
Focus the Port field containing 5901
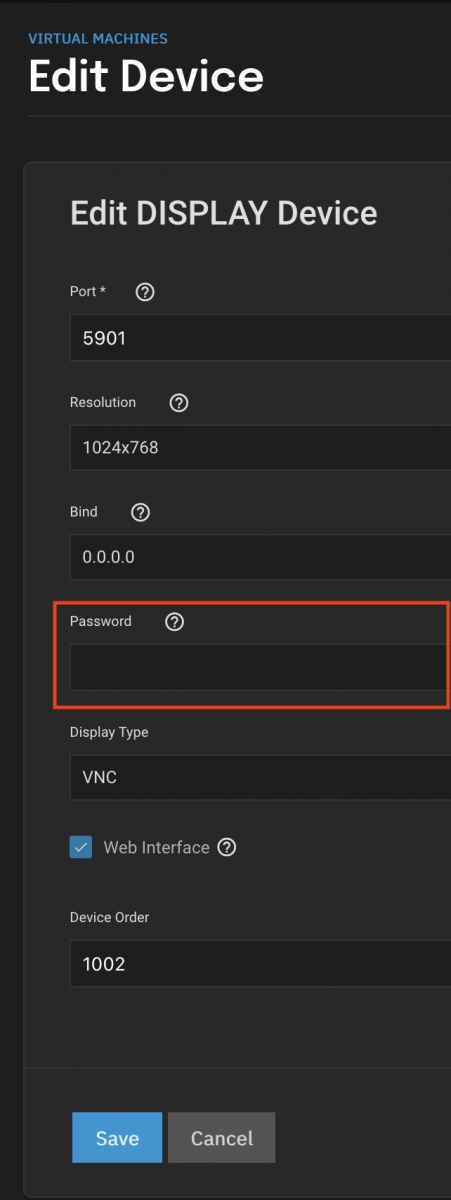pyautogui.click(x=260, y=338)
